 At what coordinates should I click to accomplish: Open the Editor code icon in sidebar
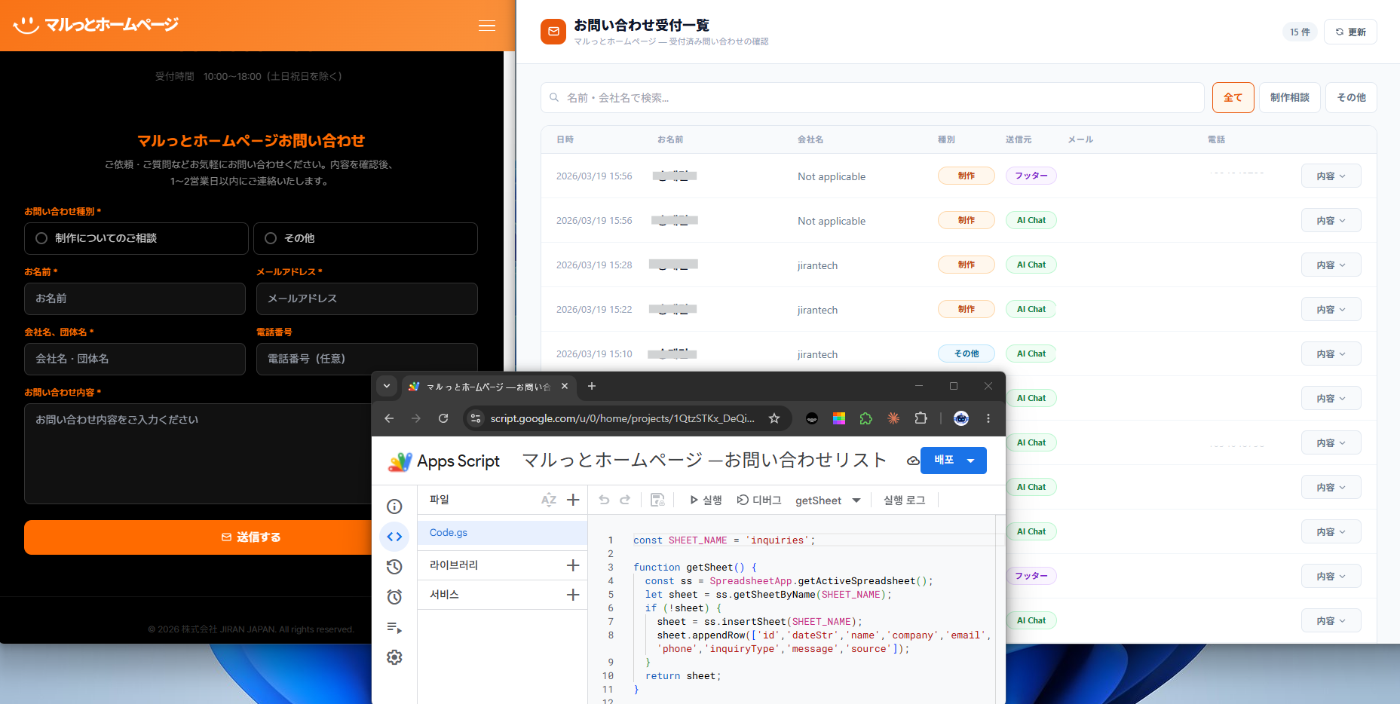coord(394,537)
